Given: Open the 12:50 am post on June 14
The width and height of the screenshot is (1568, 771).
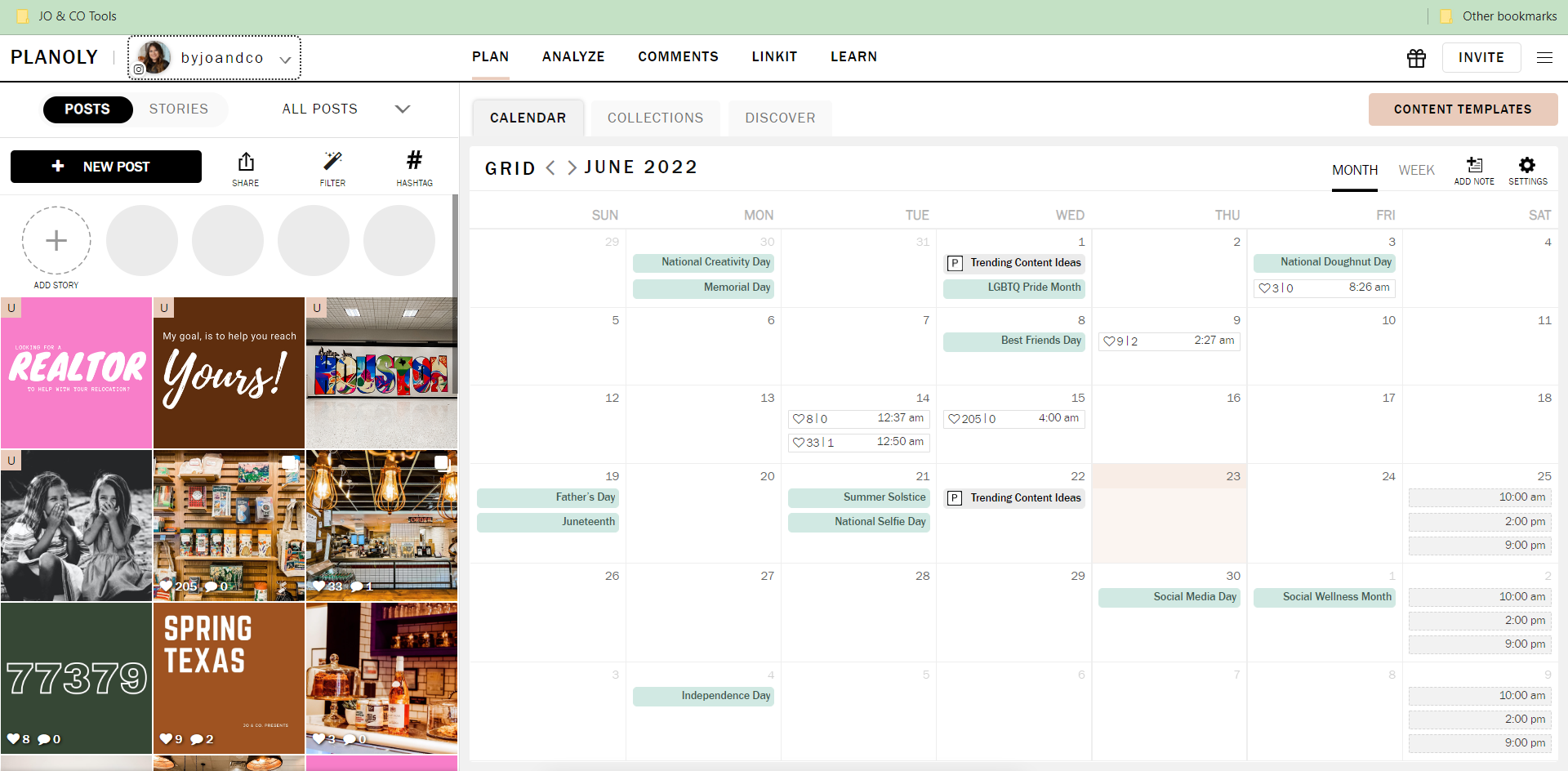Looking at the screenshot, I should (x=859, y=443).
